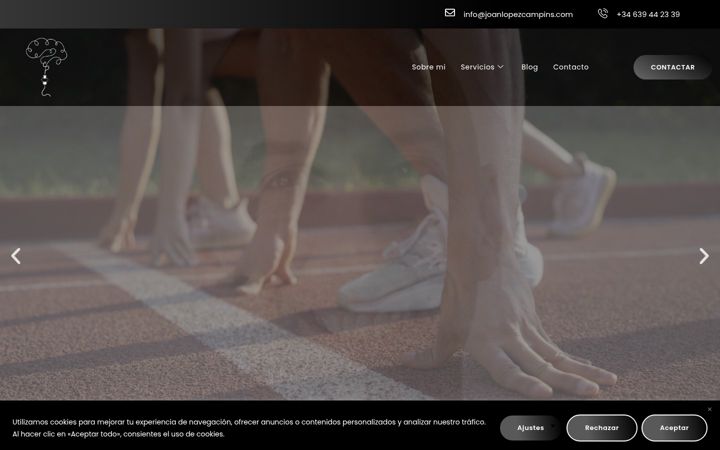Accept cookies with Aceptar button

point(674,428)
